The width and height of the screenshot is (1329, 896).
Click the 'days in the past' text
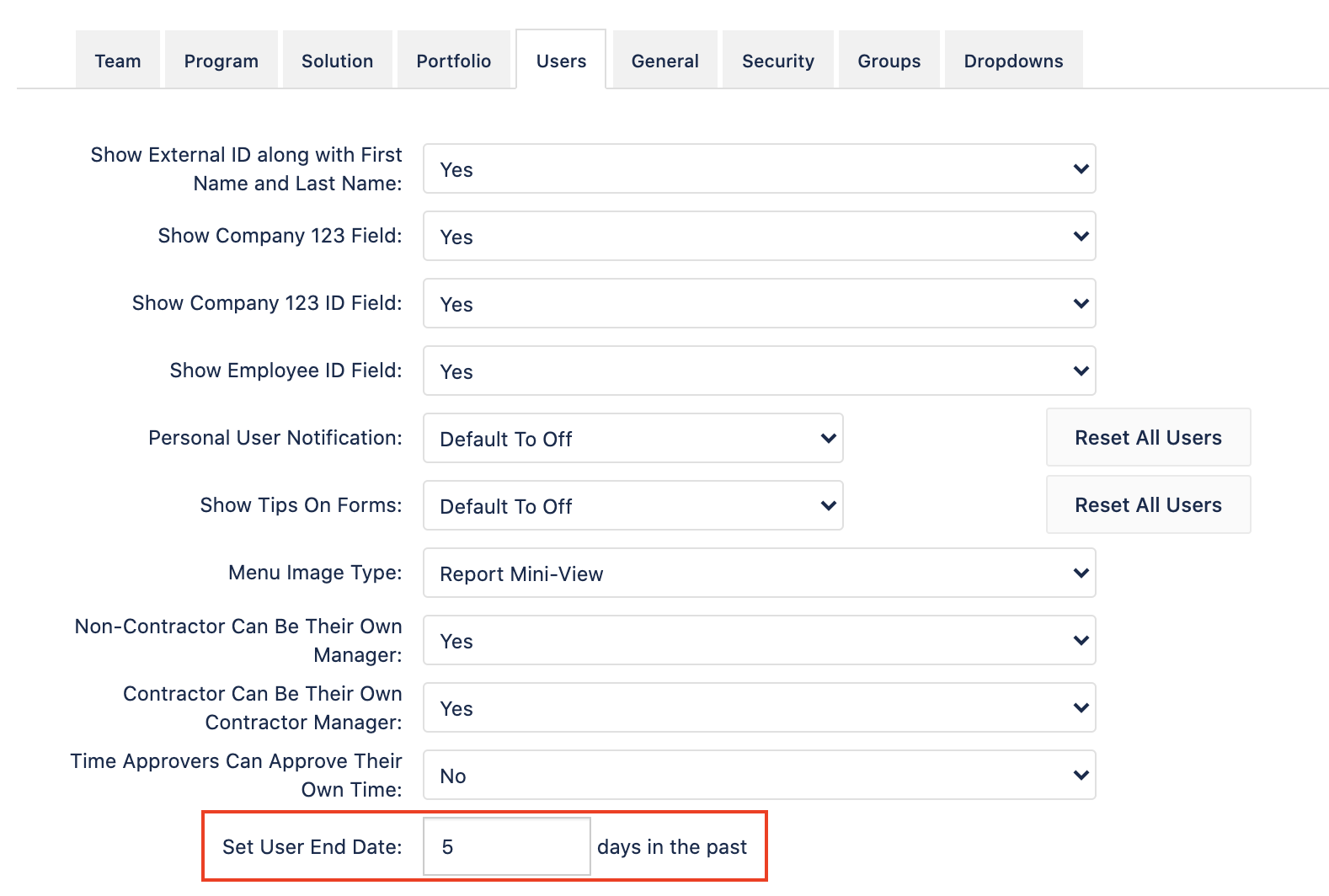point(672,847)
